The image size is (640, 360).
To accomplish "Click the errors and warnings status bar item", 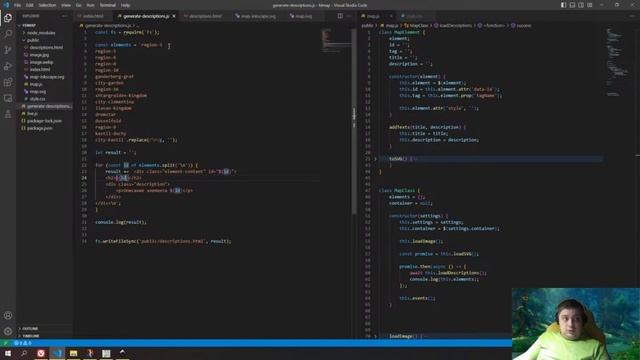I will [x=23, y=343].
